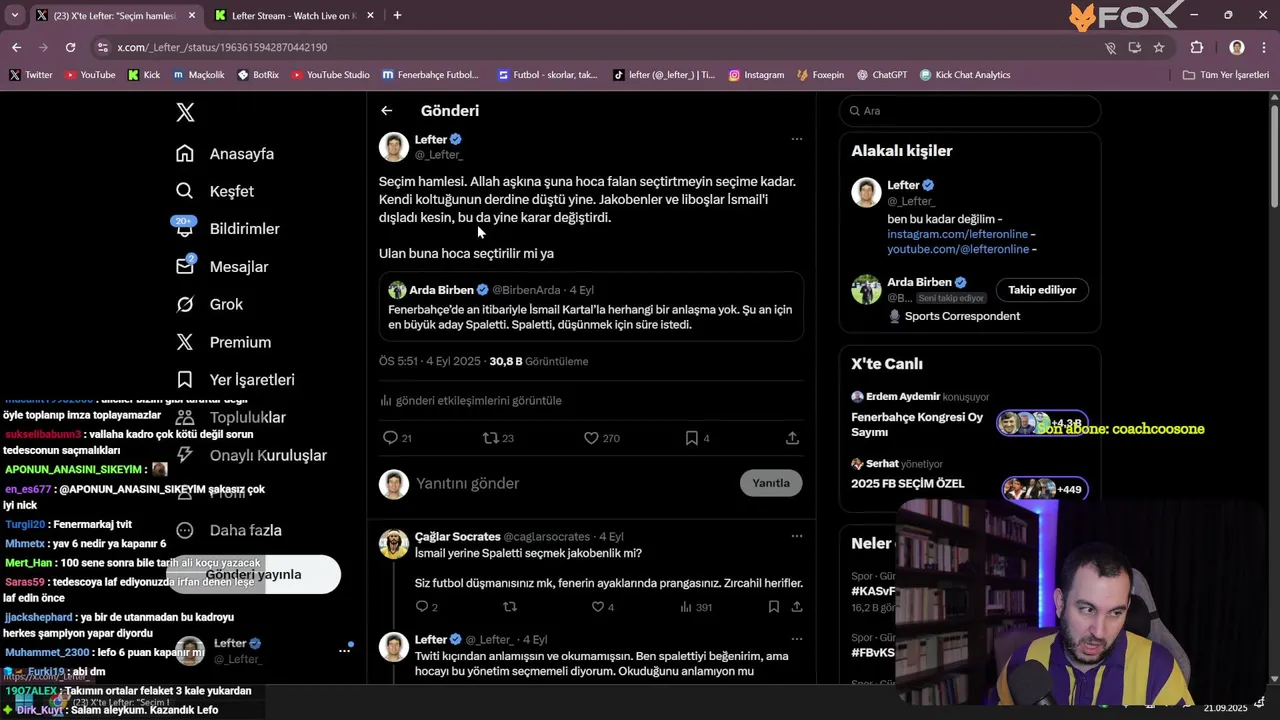The height and width of the screenshot is (720, 1280).
Task: Click the X logo in the sidebar
Action: click(x=185, y=112)
